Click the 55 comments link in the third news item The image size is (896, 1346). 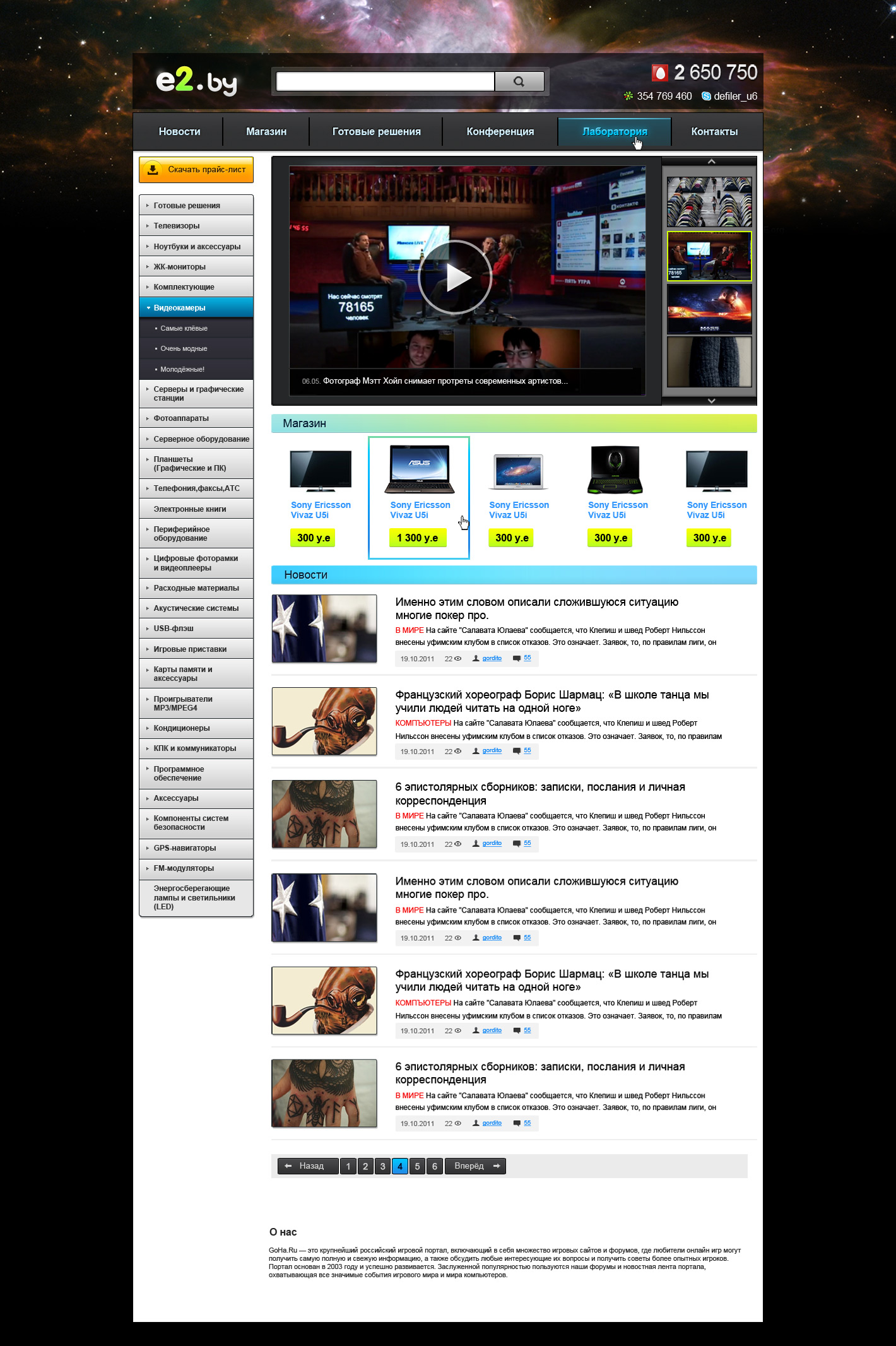coord(528,843)
